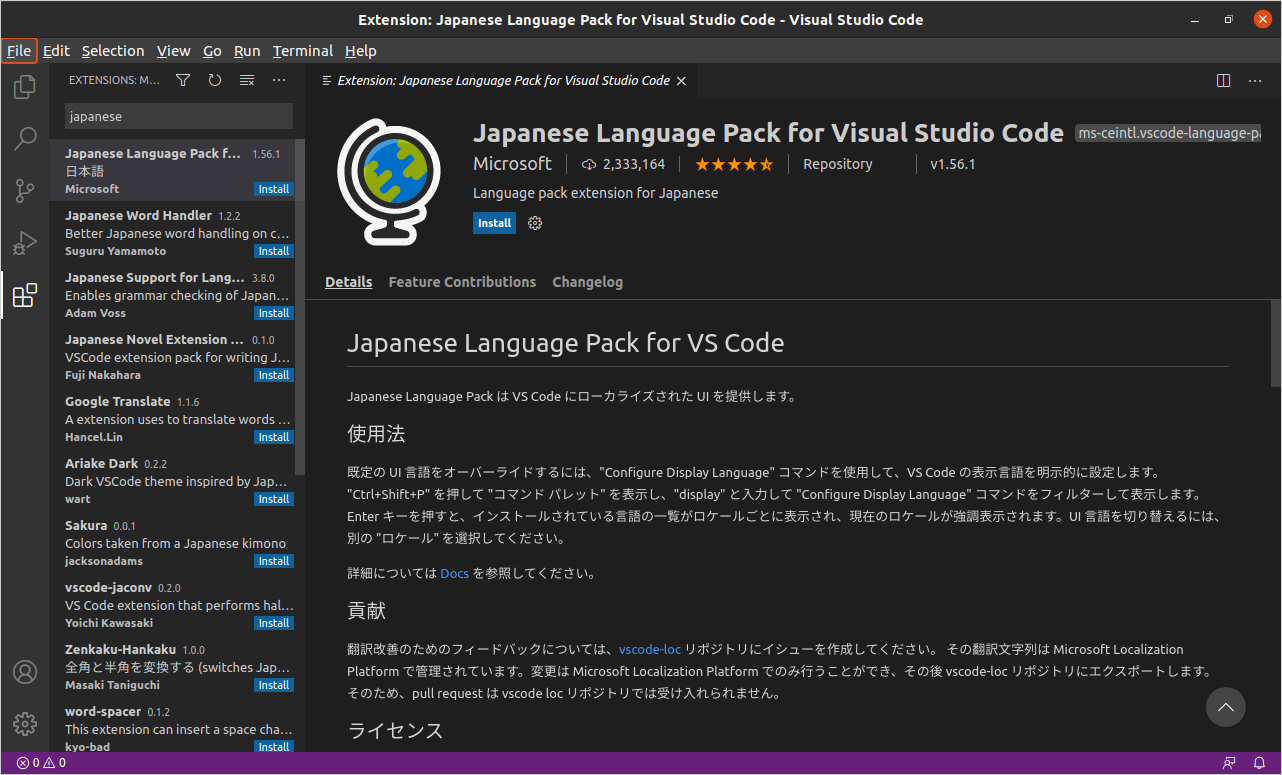
Task: Select the Extensions view icon
Action: tap(25, 295)
